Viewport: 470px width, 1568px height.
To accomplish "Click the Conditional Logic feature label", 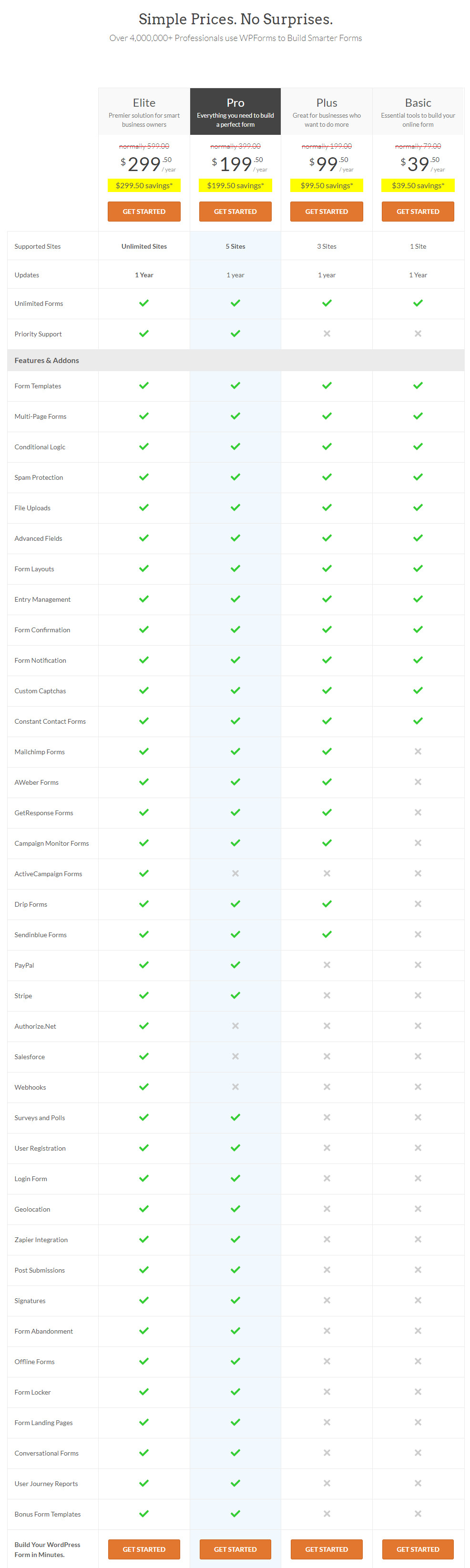I will (40, 447).
